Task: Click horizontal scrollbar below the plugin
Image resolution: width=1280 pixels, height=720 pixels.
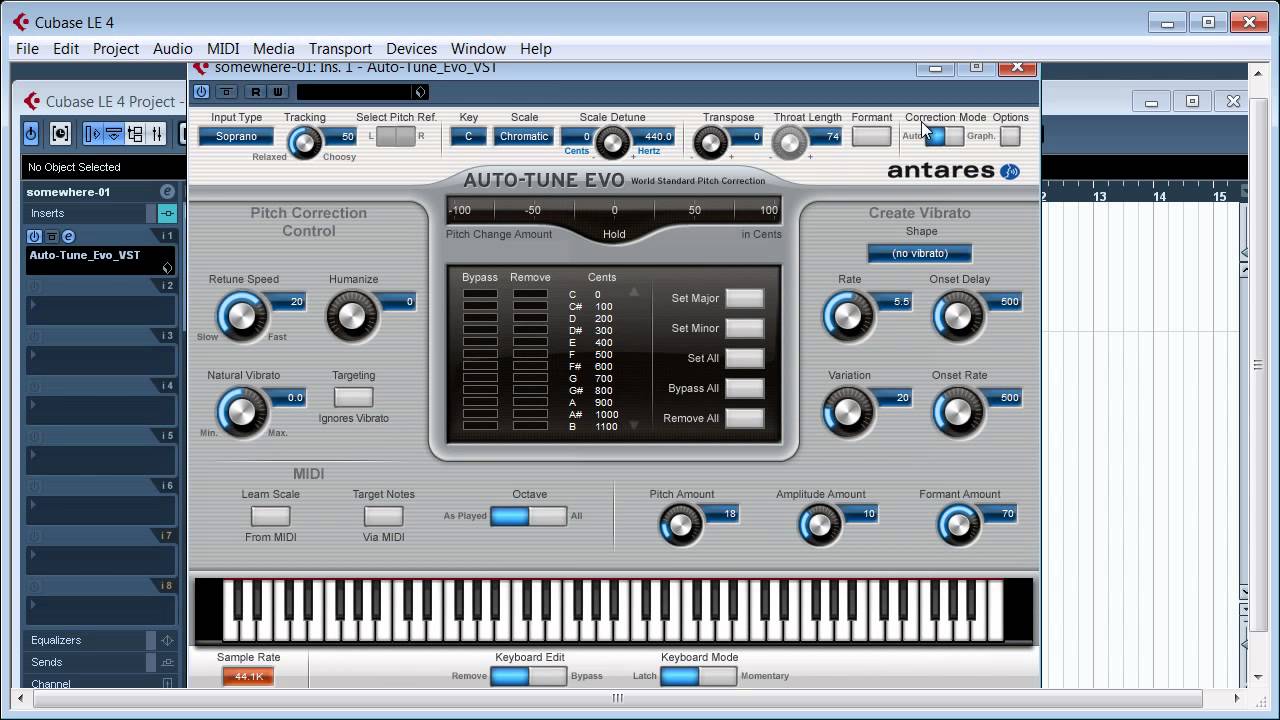Action: point(617,698)
